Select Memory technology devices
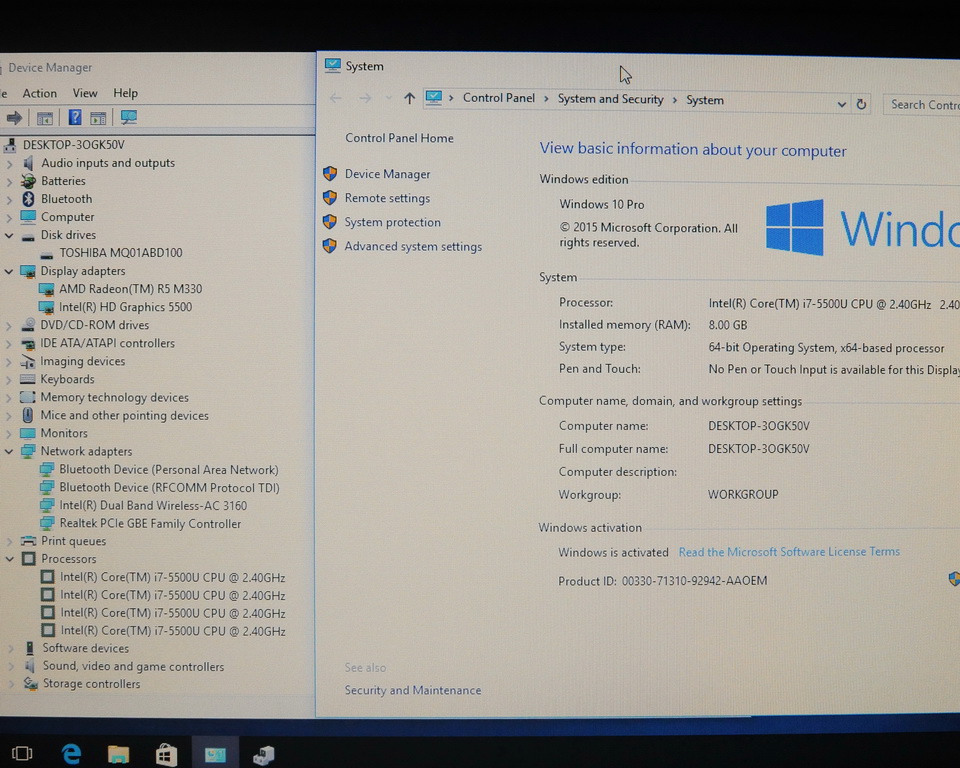The image size is (960, 768). click(x=114, y=397)
